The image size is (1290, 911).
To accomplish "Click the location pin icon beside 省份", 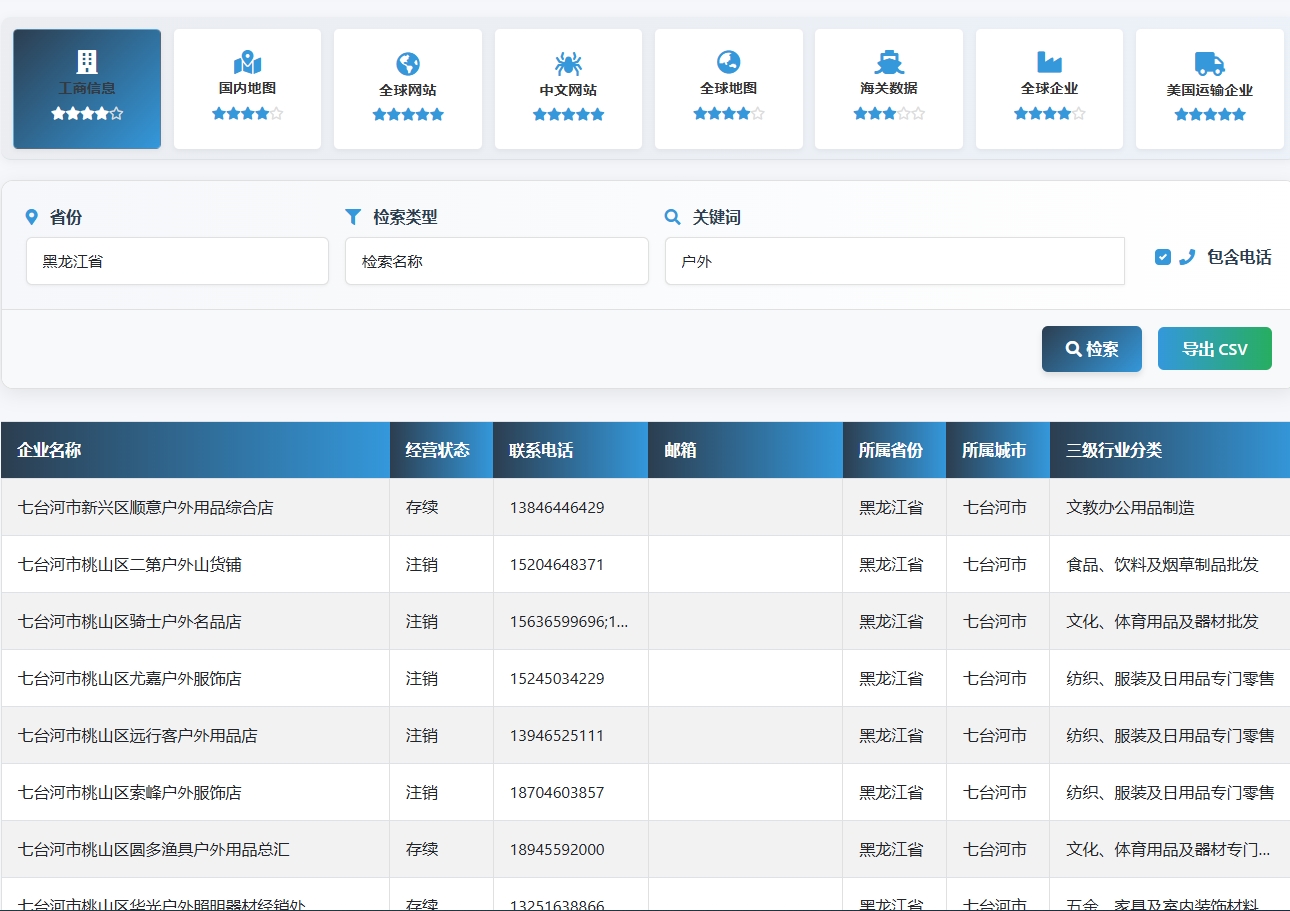I will (x=32, y=217).
